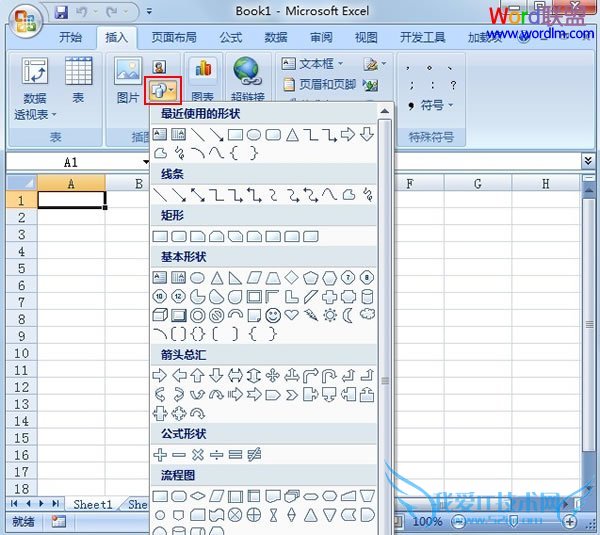Open the Shapes dropdown button

coord(163,91)
